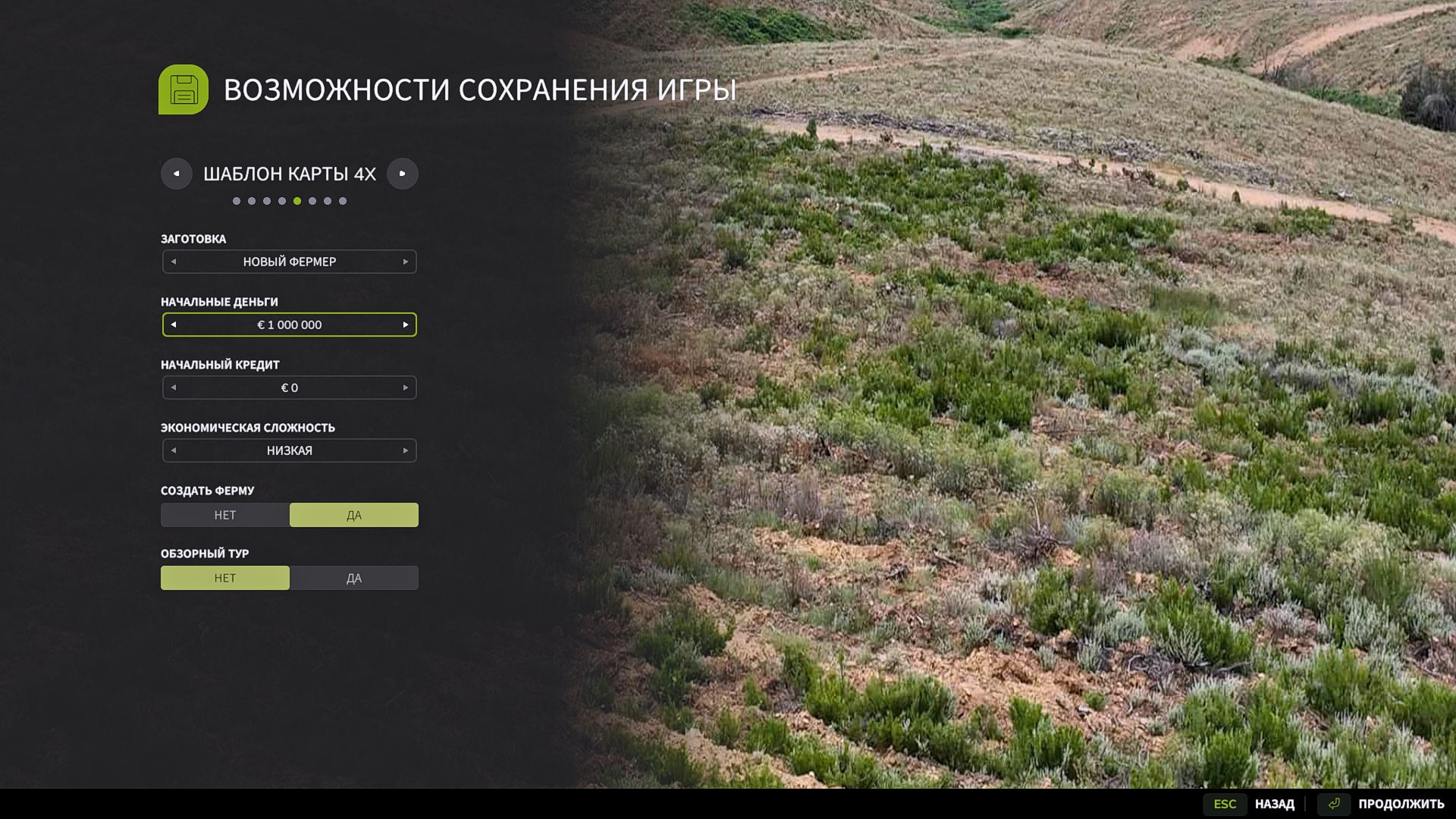Raise НАЧАЛЬНЫЙ КРЕДИТ with right arrow
The width and height of the screenshot is (1456, 819).
406,388
